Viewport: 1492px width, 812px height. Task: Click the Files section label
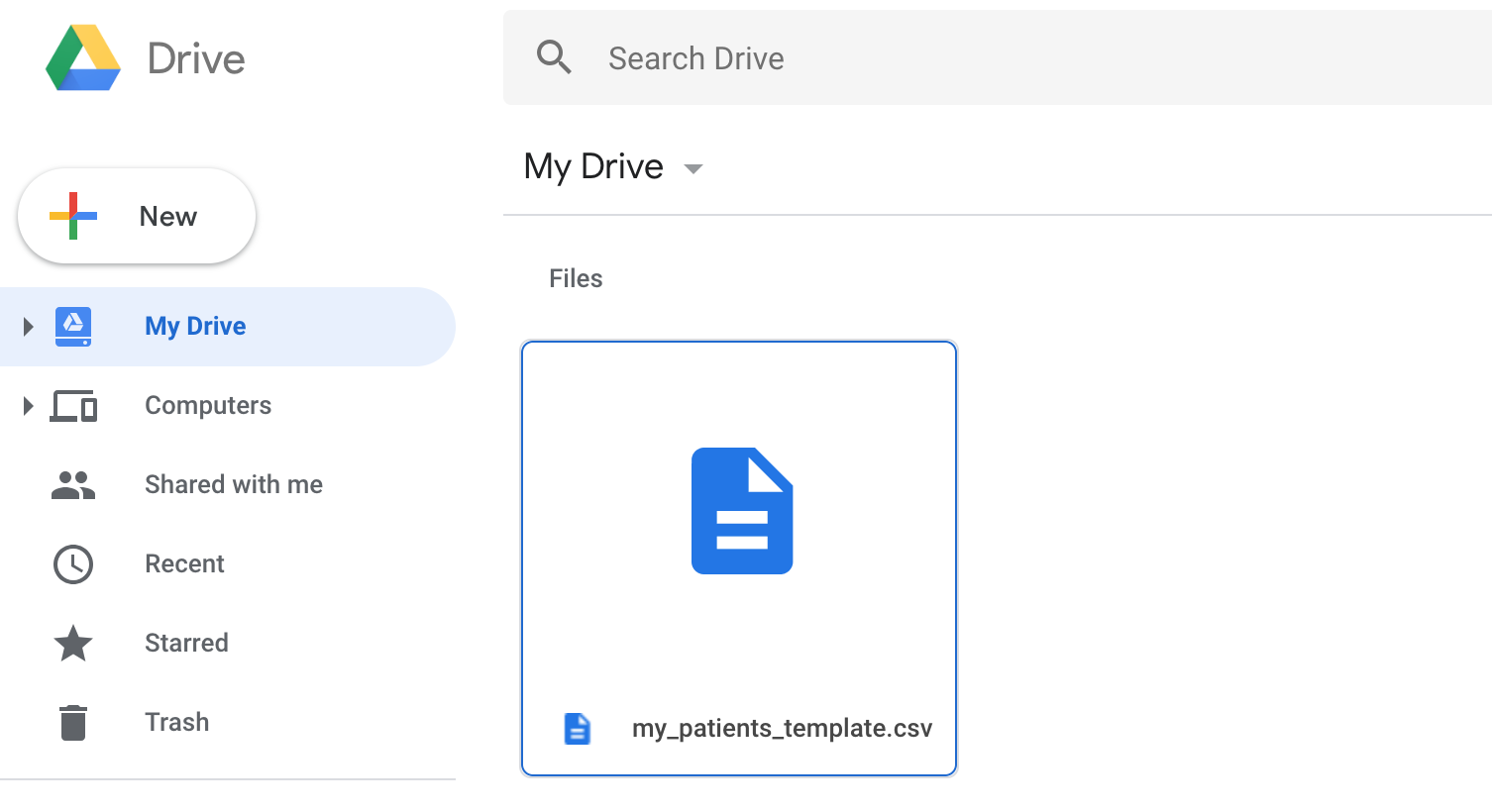[576, 278]
